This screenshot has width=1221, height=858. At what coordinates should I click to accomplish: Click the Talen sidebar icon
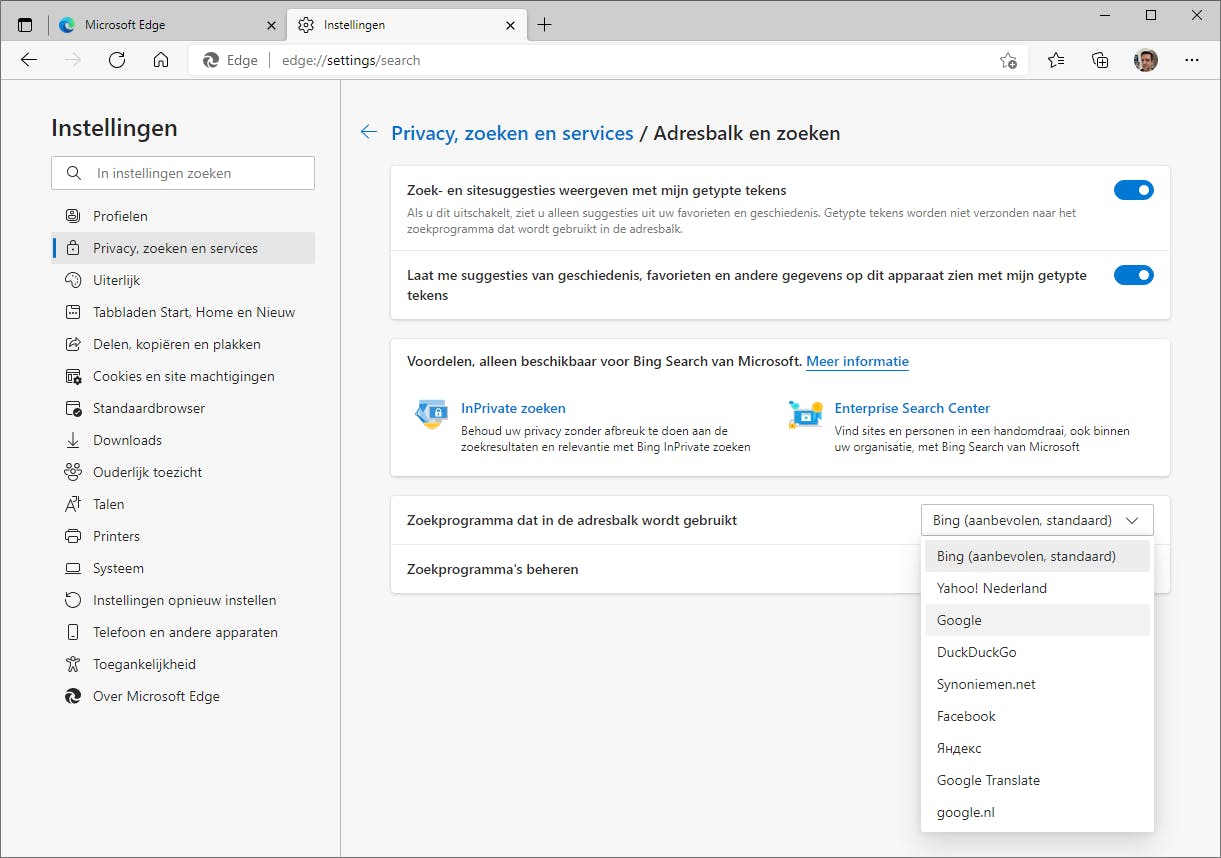coord(73,504)
